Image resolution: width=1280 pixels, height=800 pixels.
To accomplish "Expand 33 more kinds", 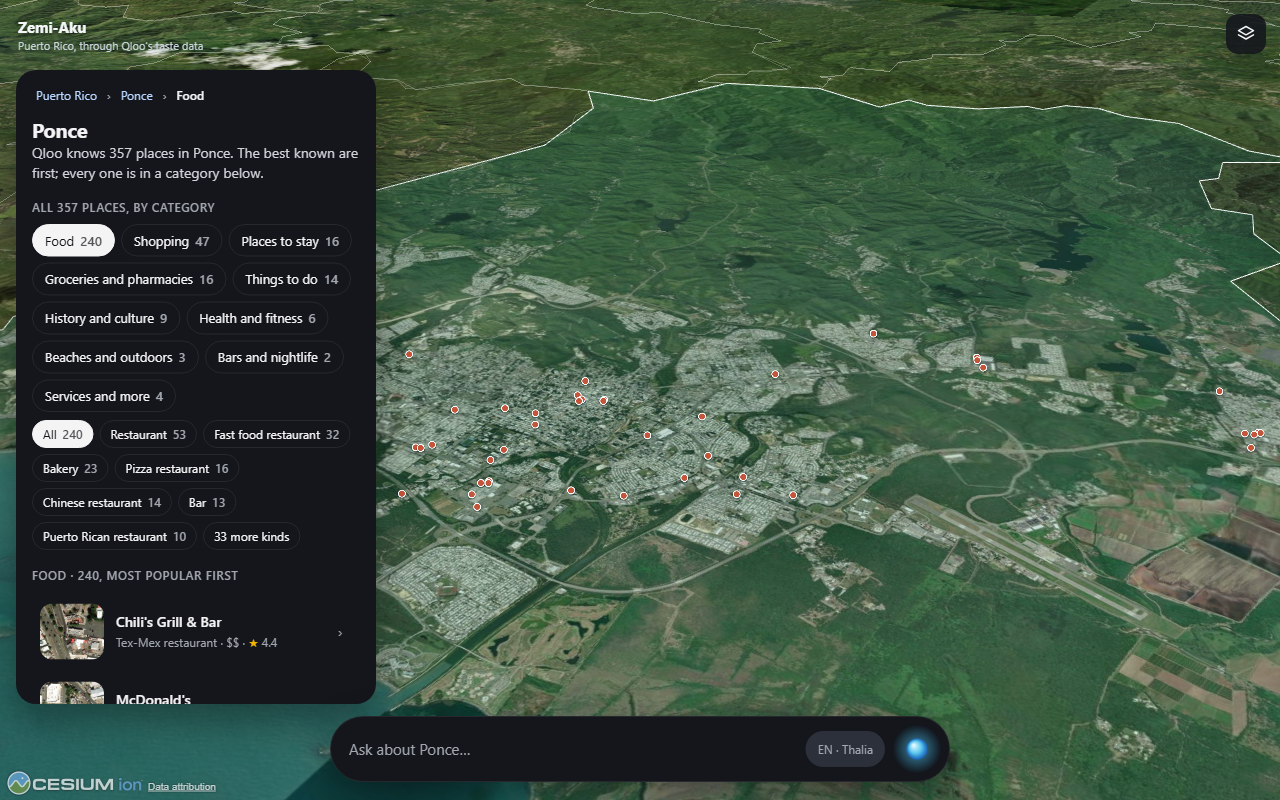I will (252, 537).
